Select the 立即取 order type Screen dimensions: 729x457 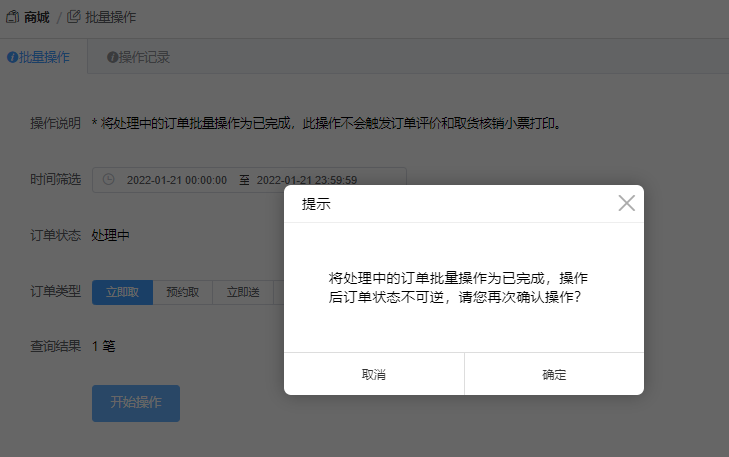(x=122, y=292)
